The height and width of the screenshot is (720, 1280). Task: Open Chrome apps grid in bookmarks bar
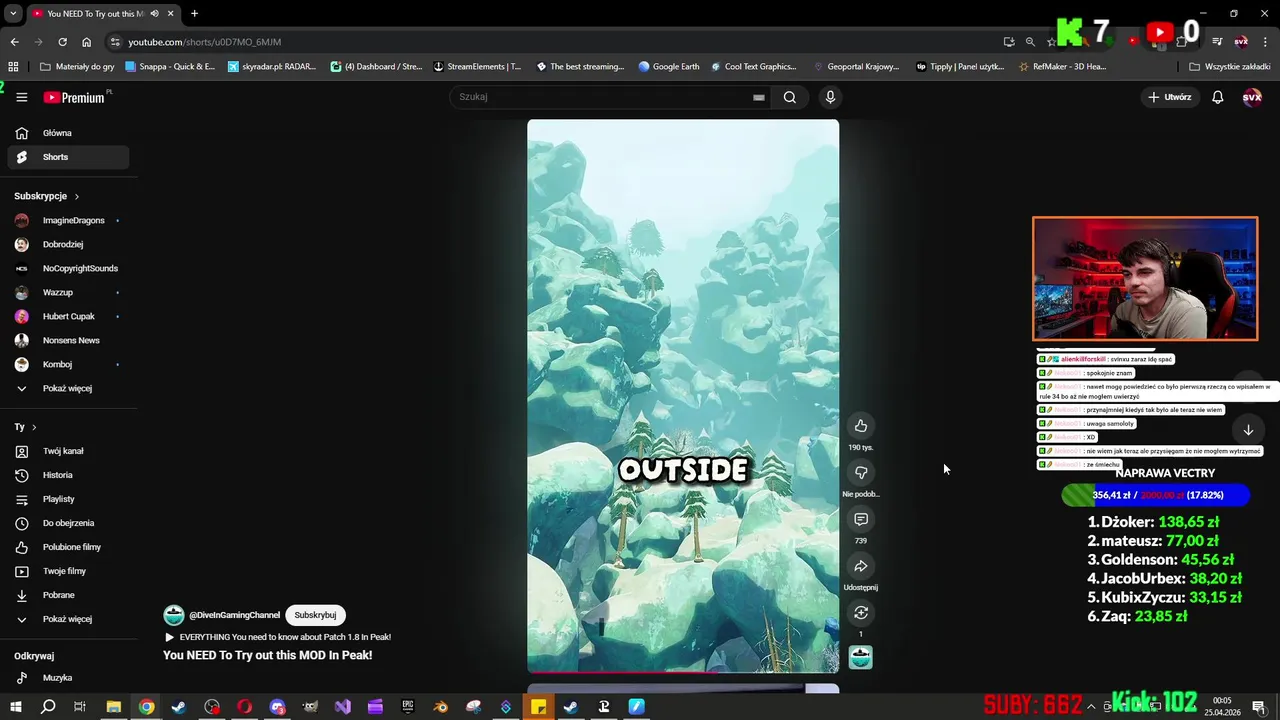[x=13, y=67]
